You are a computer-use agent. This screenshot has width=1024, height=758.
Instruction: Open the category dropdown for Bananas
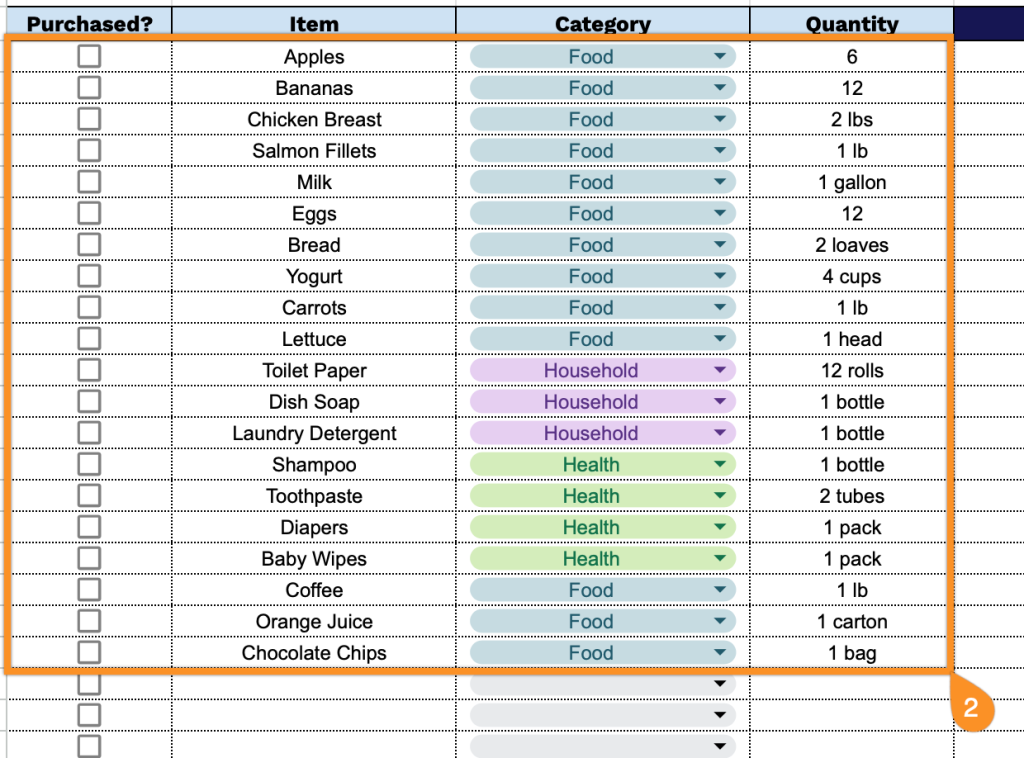(720, 88)
